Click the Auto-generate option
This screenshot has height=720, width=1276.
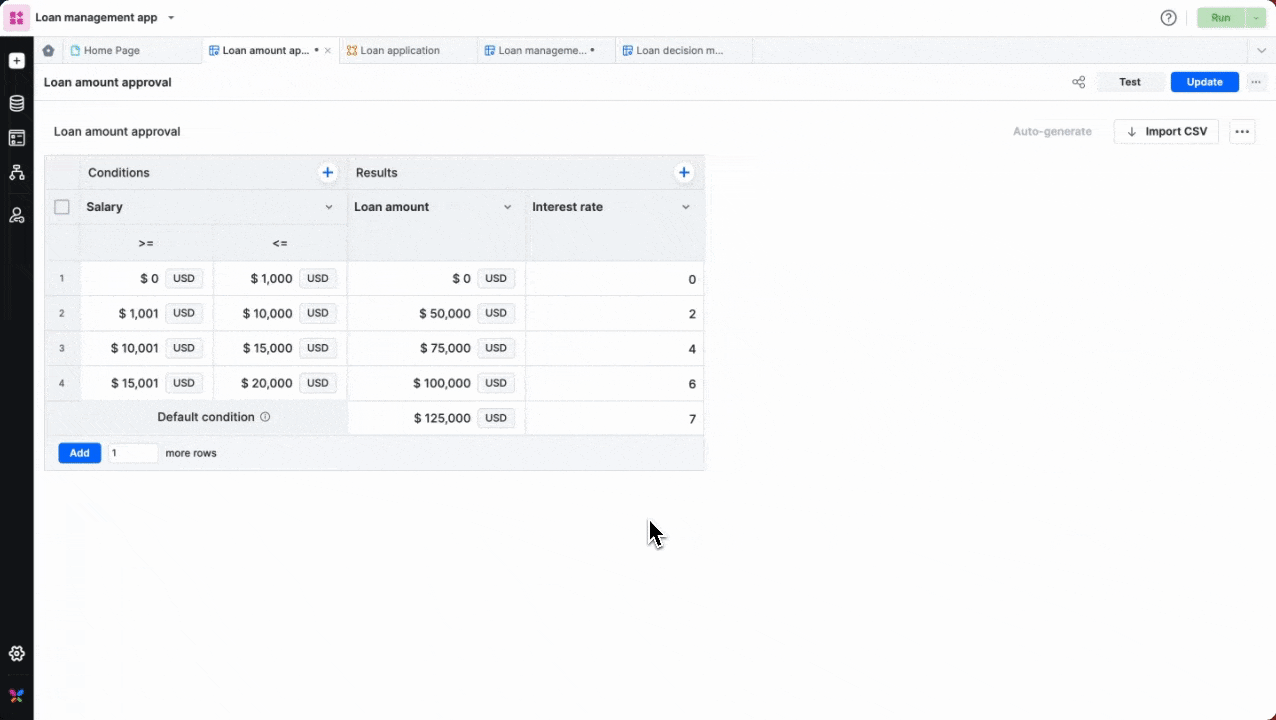[x=1052, y=131]
